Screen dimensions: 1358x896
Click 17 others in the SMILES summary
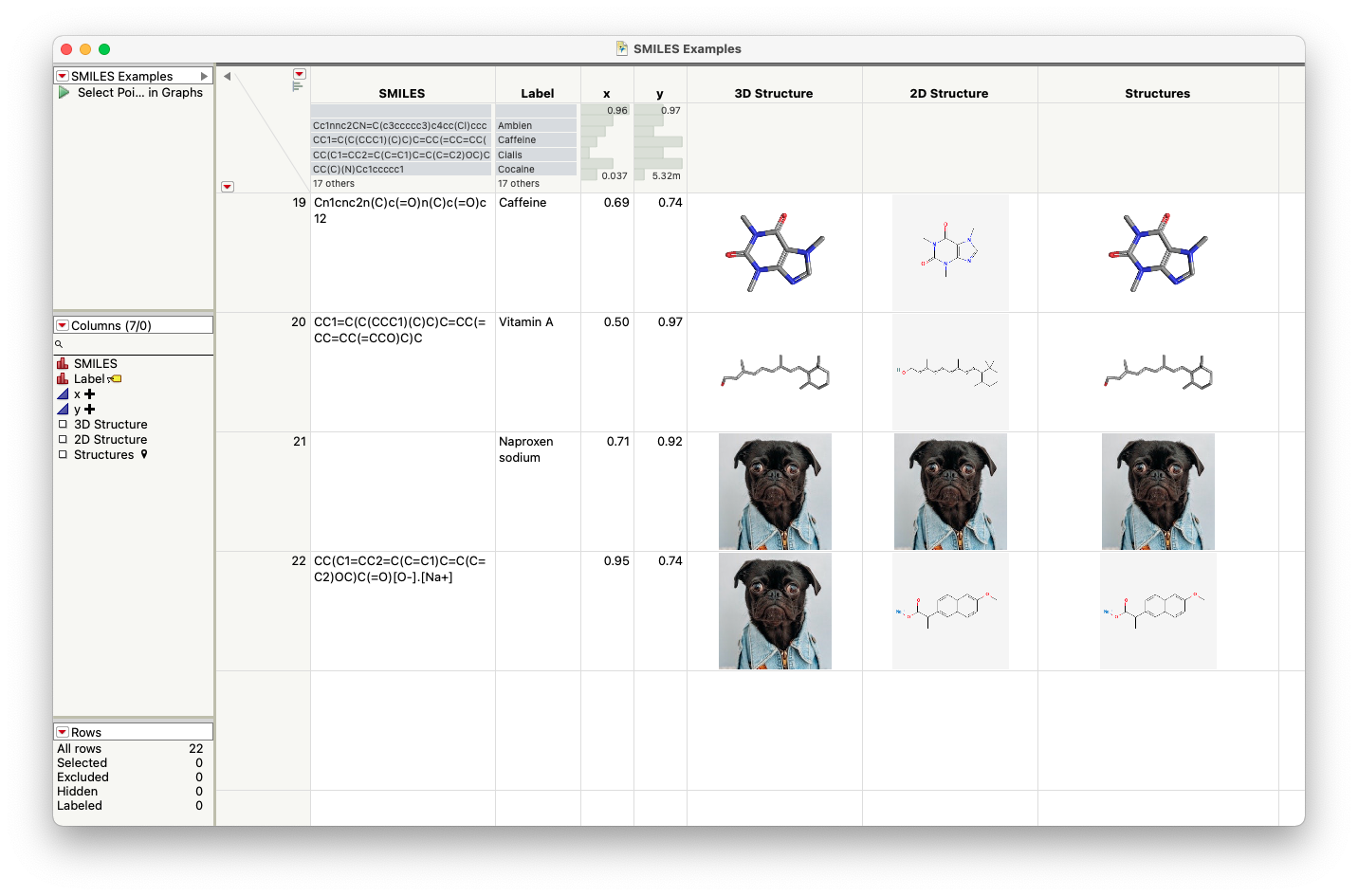click(334, 183)
